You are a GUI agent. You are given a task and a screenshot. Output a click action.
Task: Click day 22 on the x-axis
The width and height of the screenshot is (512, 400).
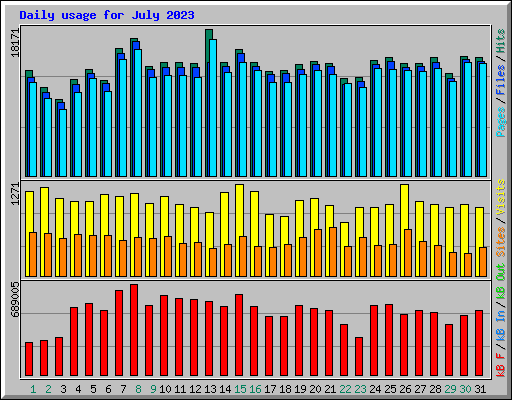coord(345,389)
